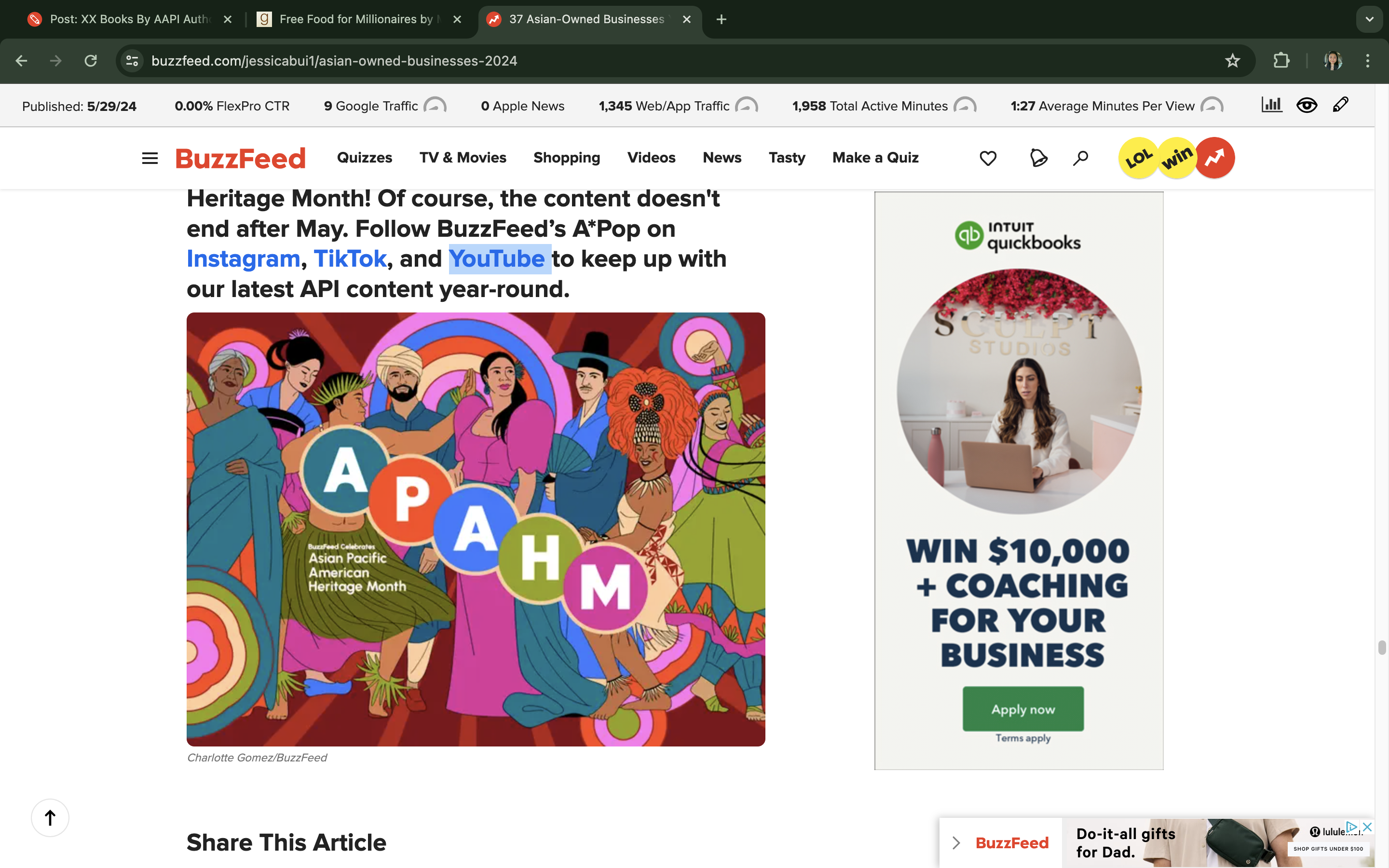Click Apply now in QuickBooks ad

click(x=1023, y=709)
